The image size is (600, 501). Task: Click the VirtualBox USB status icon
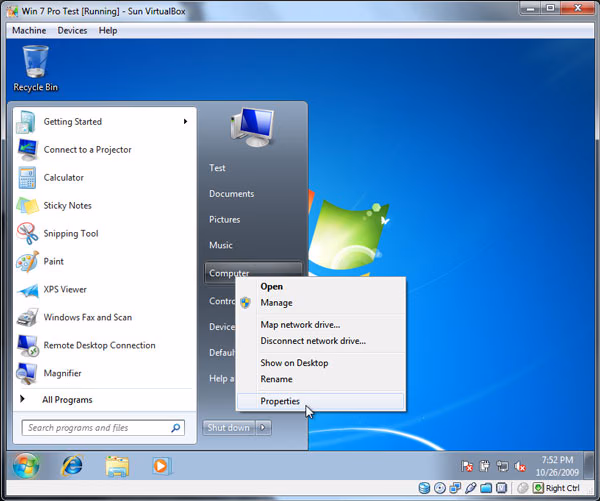[x=471, y=488]
